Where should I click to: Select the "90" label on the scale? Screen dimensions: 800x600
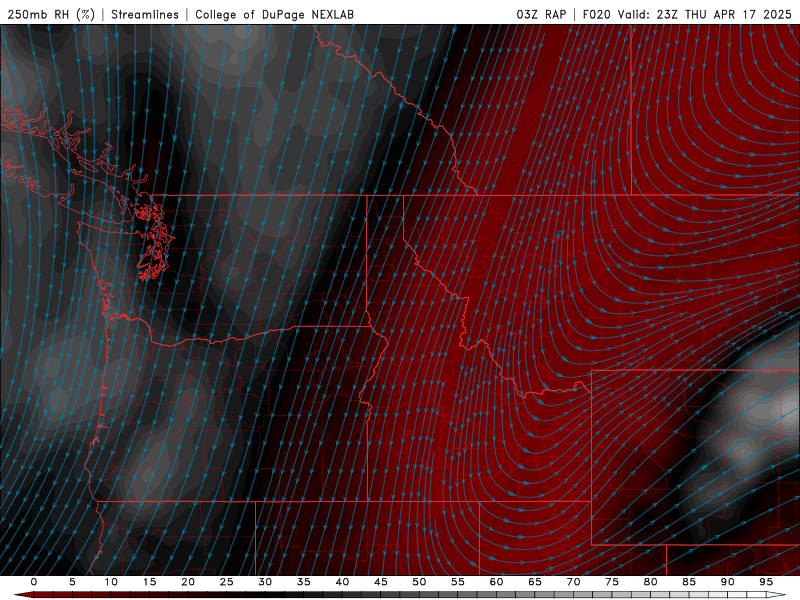pyautogui.click(x=728, y=582)
